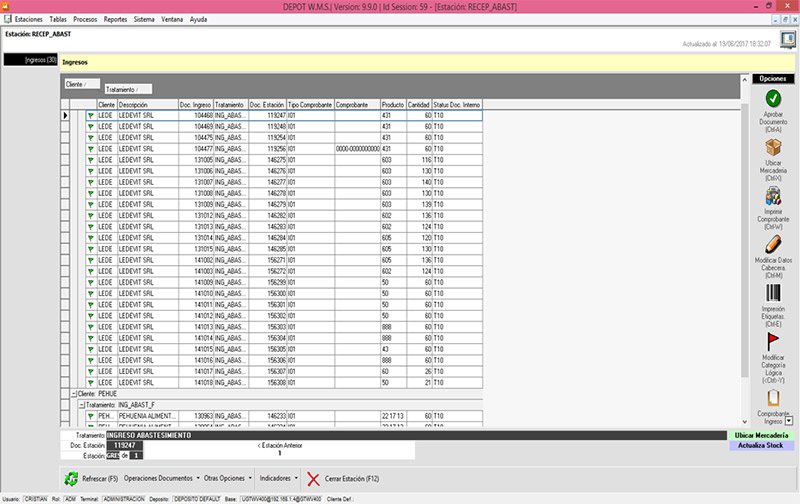Viewport: 800px width, 504px height.
Task: Click the Estación Anterior link
Action: click(x=280, y=444)
